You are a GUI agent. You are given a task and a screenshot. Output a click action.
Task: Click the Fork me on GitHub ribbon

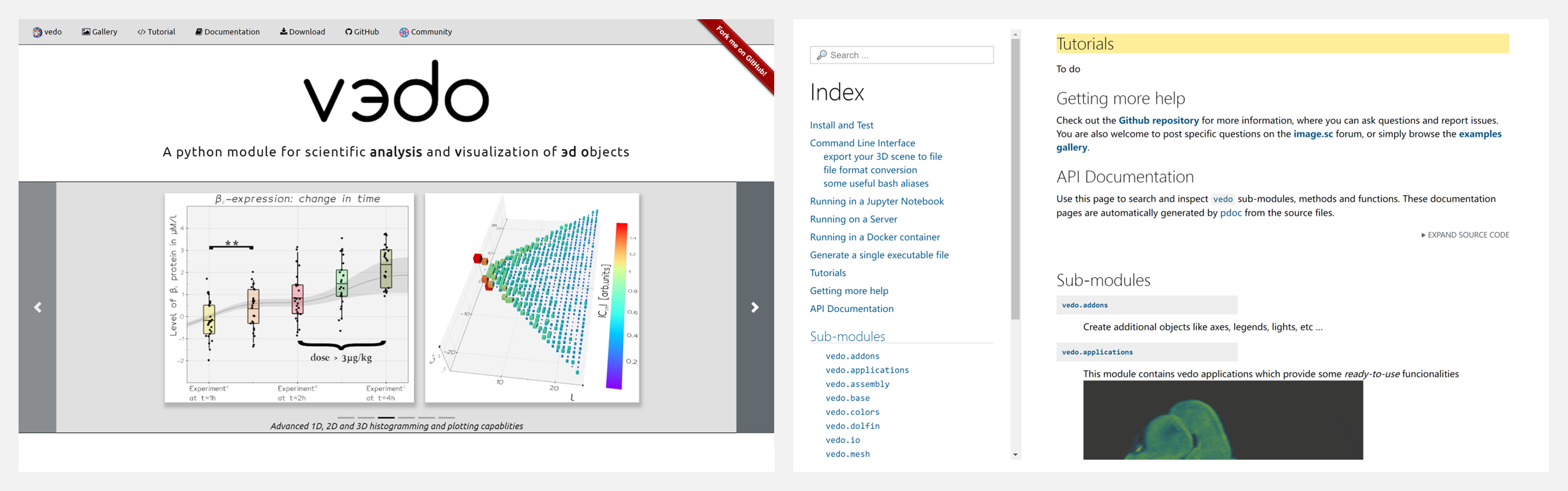[742, 52]
